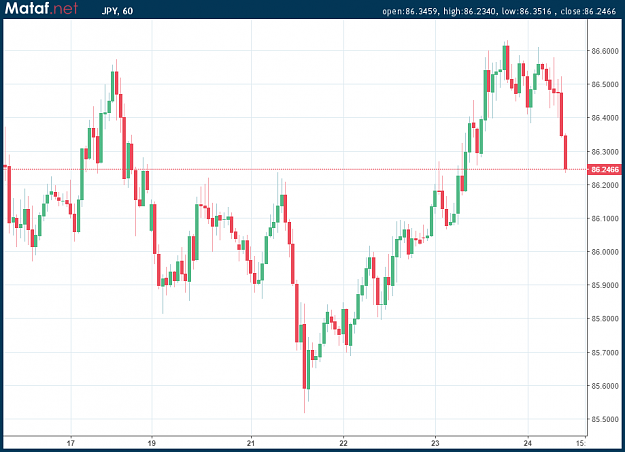Click date label 22 on time axis

coord(343,443)
